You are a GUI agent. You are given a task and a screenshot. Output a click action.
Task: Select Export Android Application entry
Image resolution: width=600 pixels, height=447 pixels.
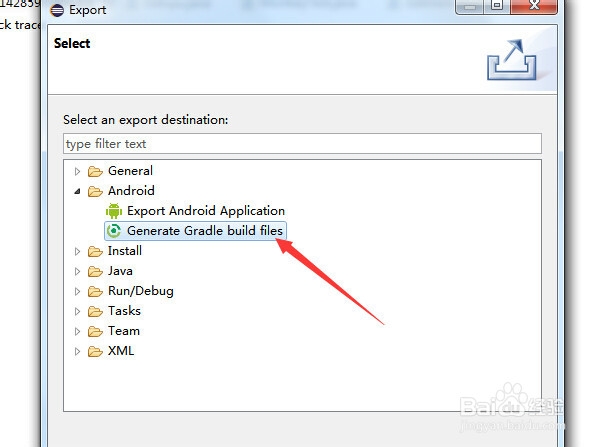coord(206,211)
